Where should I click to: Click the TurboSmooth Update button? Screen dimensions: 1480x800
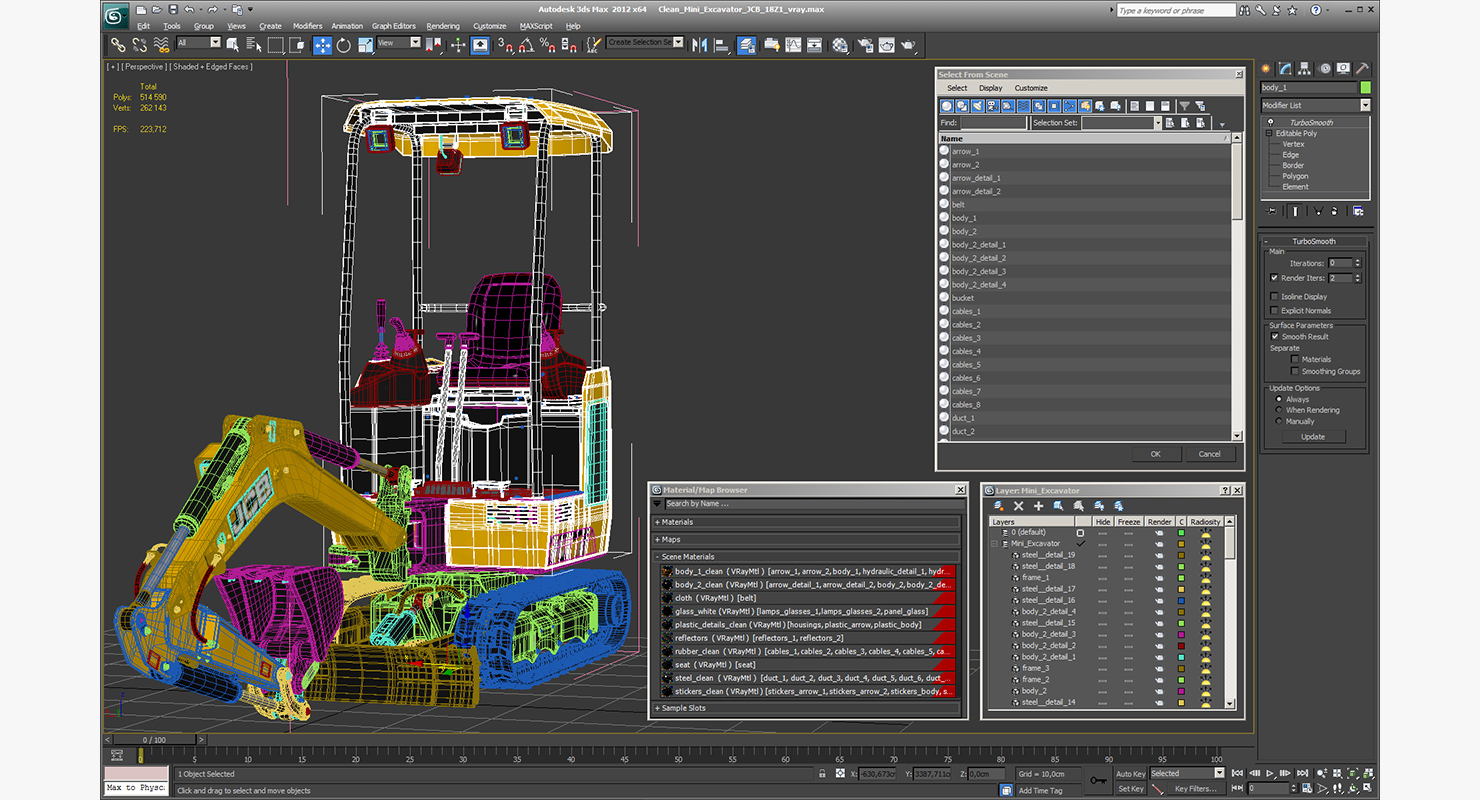(x=1313, y=437)
